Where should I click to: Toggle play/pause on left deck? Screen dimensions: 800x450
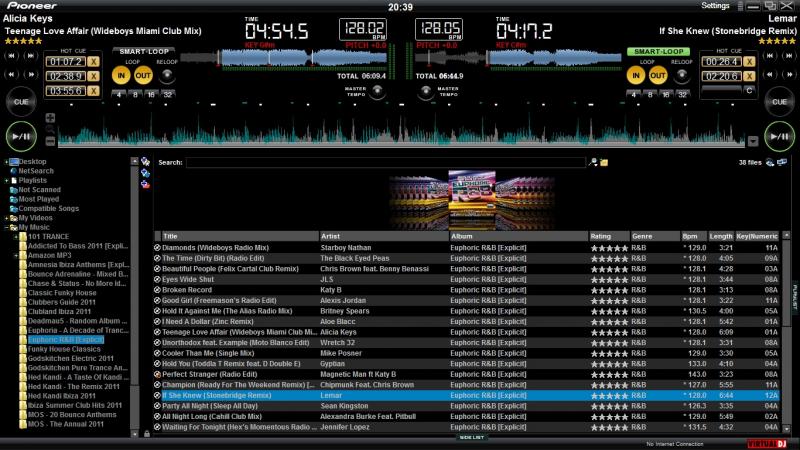[x=21, y=136]
